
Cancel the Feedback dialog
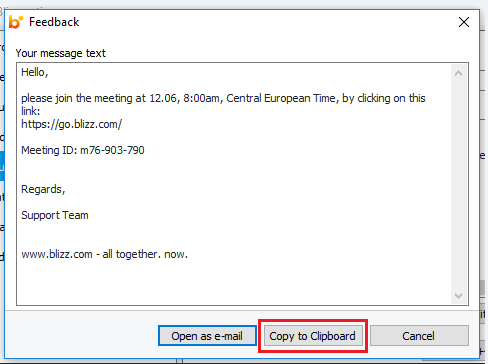[419, 336]
